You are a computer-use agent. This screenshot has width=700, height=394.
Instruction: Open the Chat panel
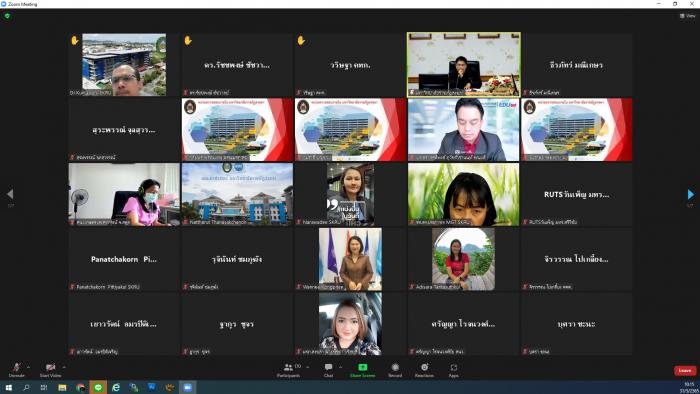329,369
